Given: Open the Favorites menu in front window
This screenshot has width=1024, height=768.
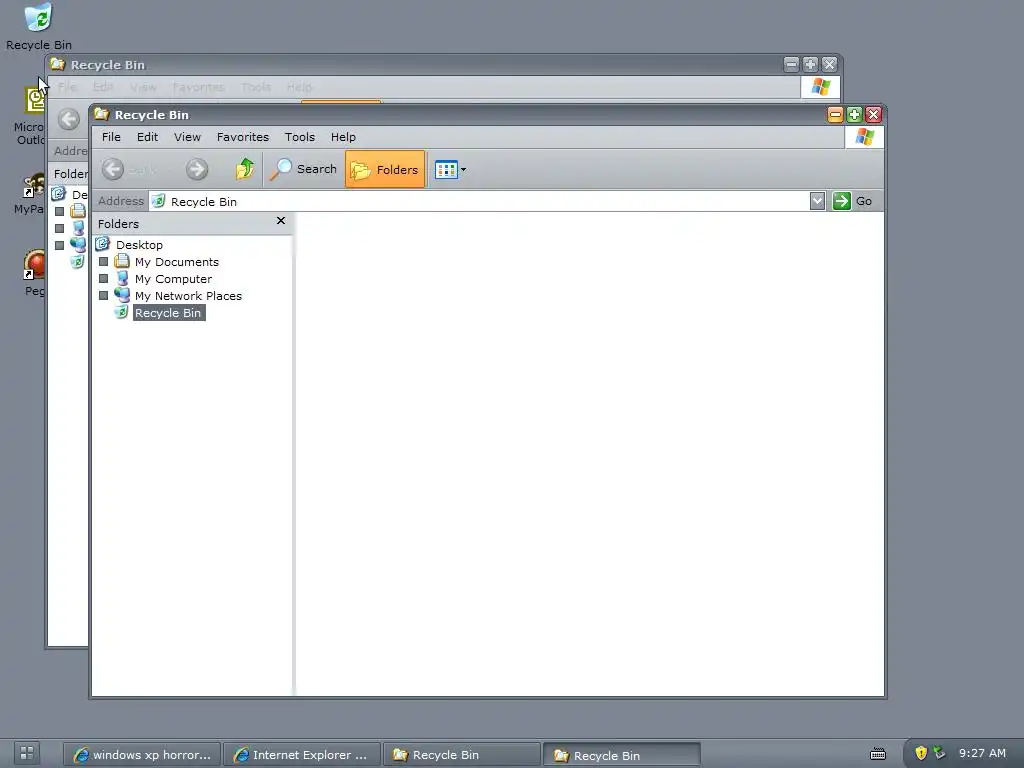Looking at the screenshot, I should pyautogui.click(x=243, y=137).
